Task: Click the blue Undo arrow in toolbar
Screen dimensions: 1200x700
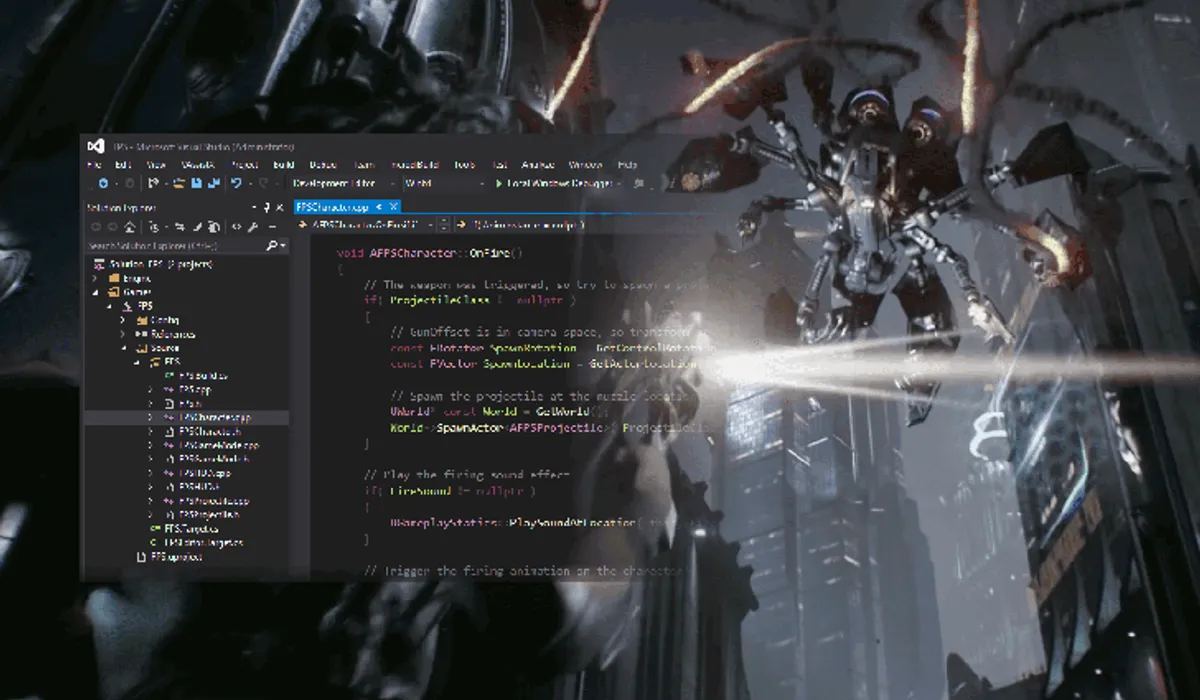Action: pyautogui.click(x=236, y=183)
